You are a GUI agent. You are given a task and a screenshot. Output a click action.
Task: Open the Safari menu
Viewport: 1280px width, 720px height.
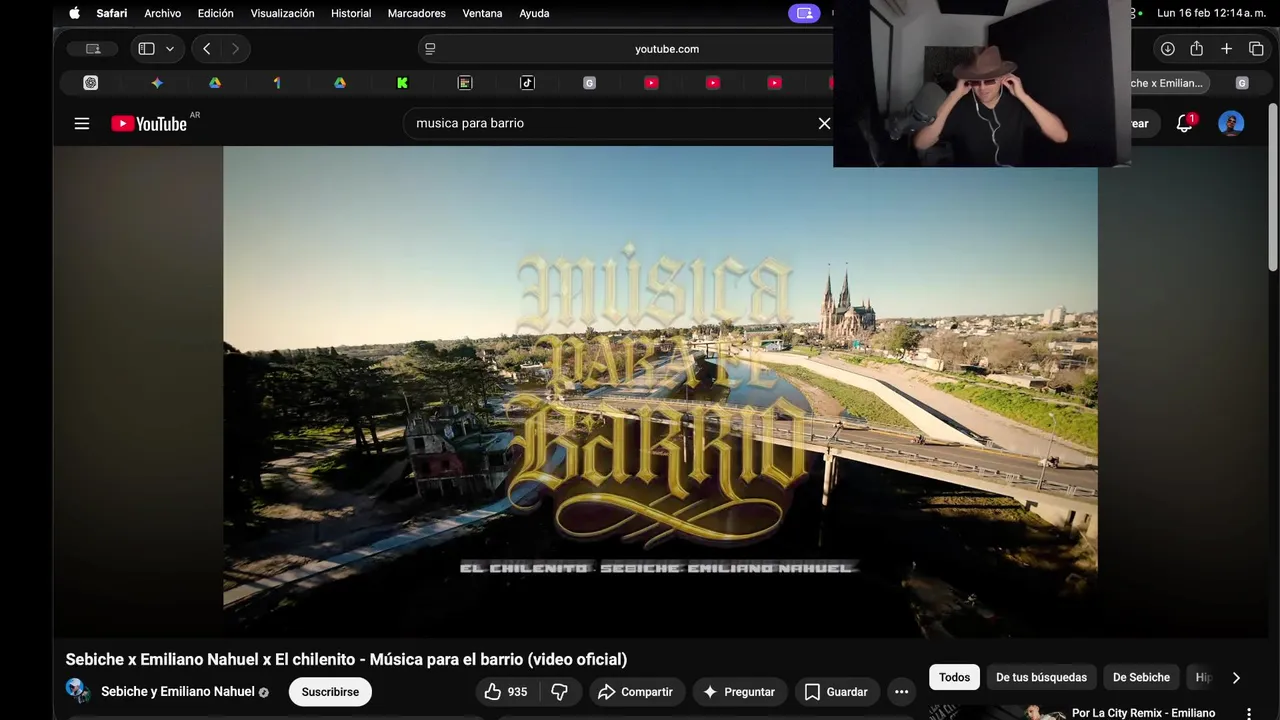pos(111,13)
